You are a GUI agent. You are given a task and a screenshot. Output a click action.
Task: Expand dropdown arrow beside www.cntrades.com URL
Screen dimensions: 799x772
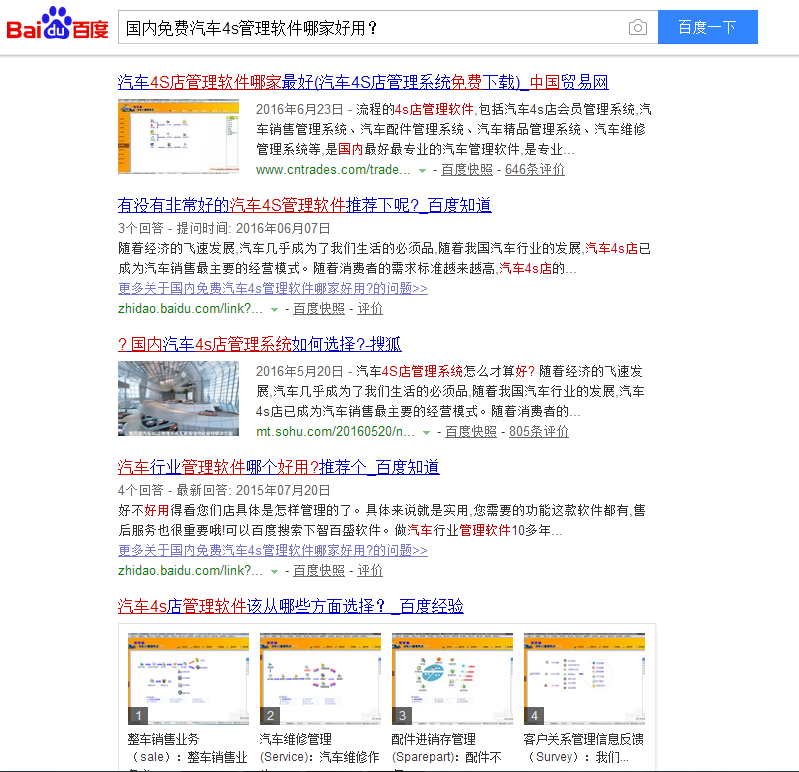pos(422,171)
